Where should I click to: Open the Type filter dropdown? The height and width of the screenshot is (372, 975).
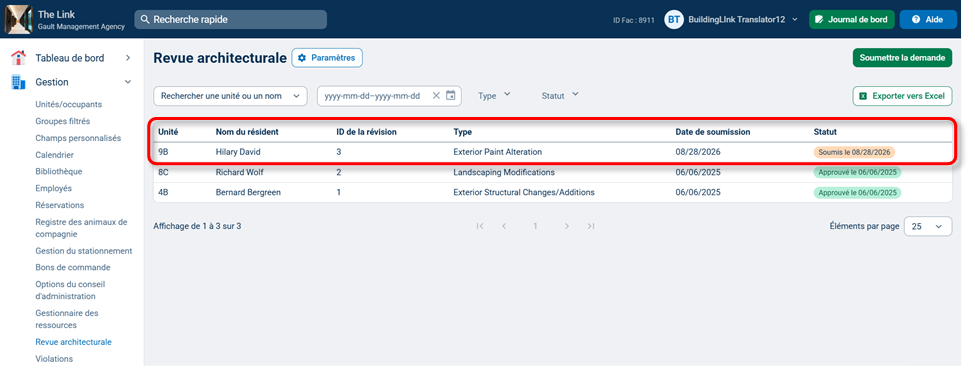(494, 96)
